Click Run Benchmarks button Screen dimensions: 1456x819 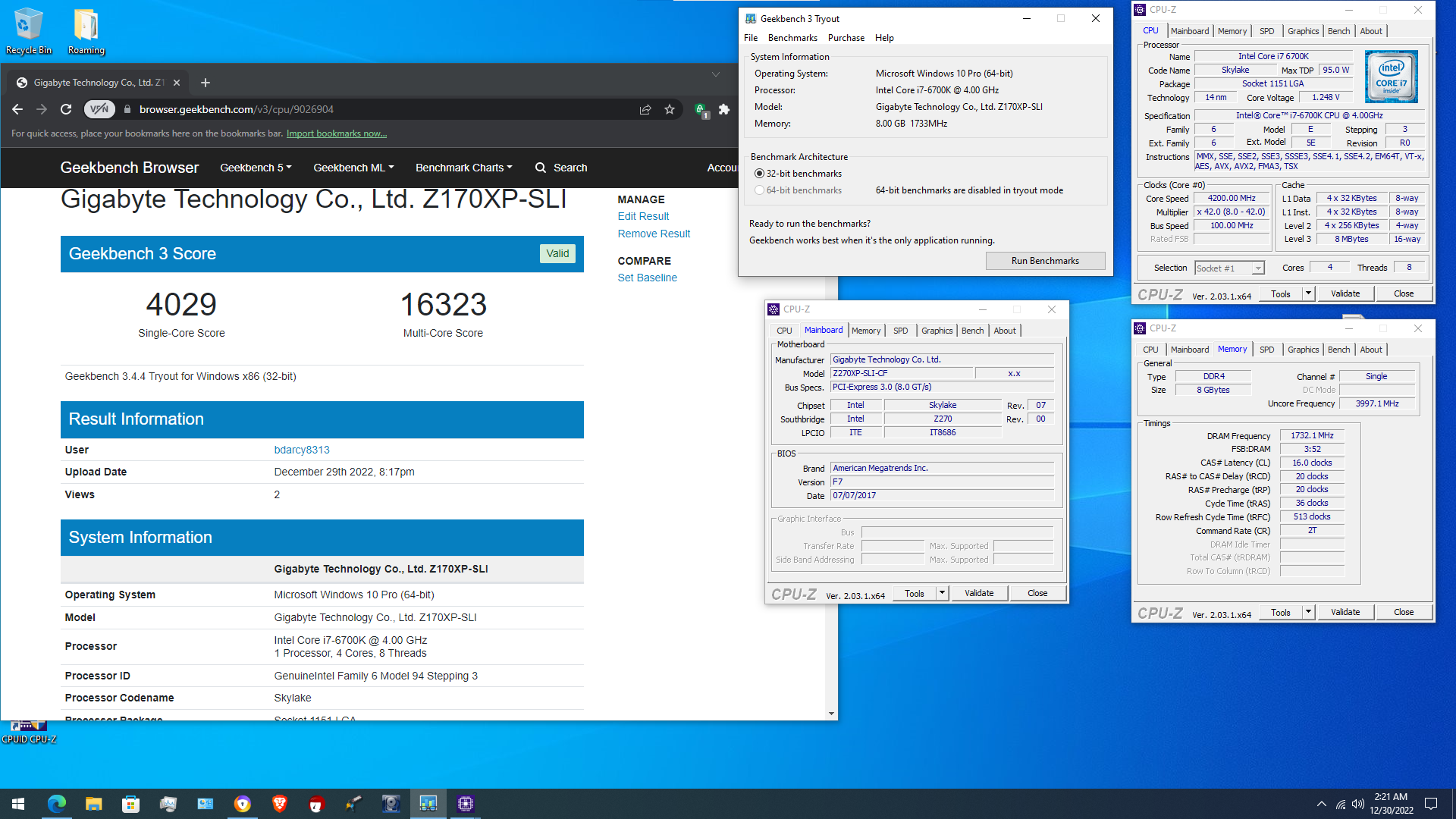1045,261
